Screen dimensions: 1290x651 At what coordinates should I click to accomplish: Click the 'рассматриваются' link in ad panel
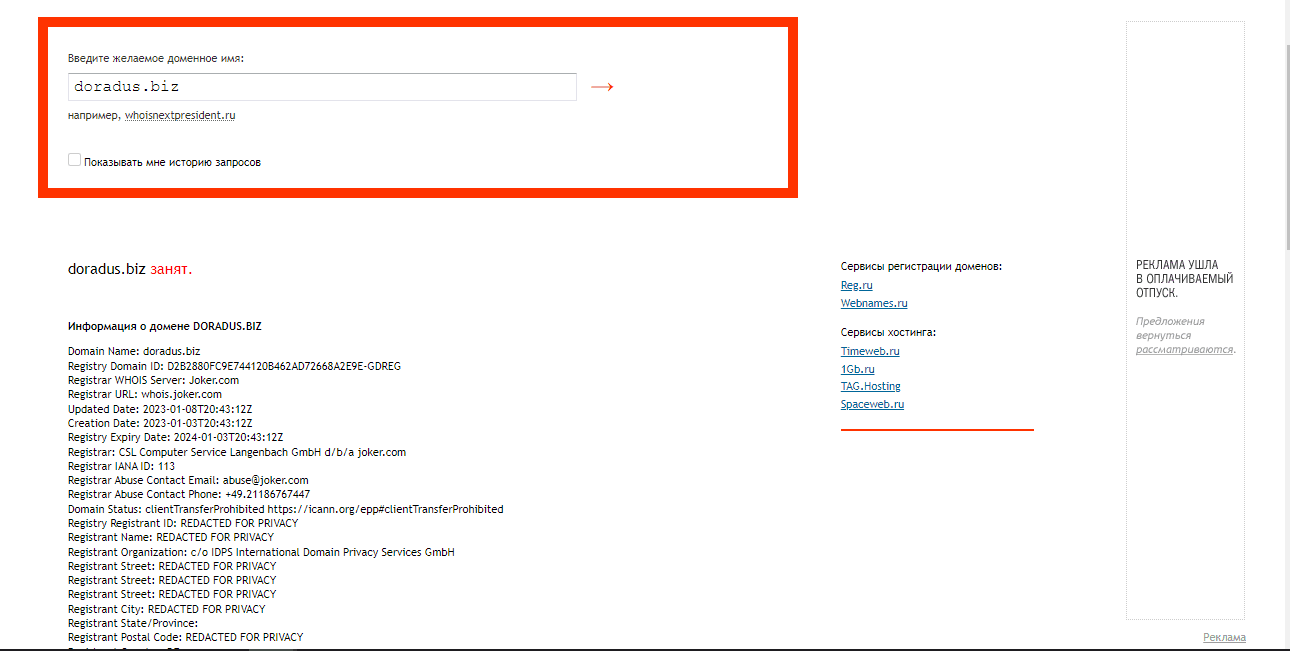[x=1184, y=350]
